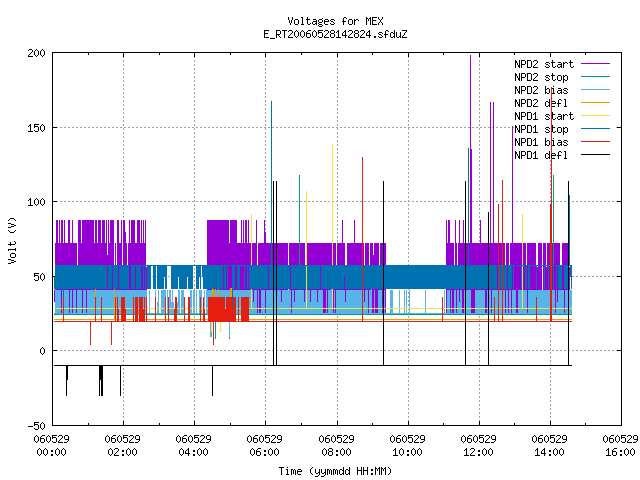Click the 'NPD1 defl' legend label

(541, 155)
